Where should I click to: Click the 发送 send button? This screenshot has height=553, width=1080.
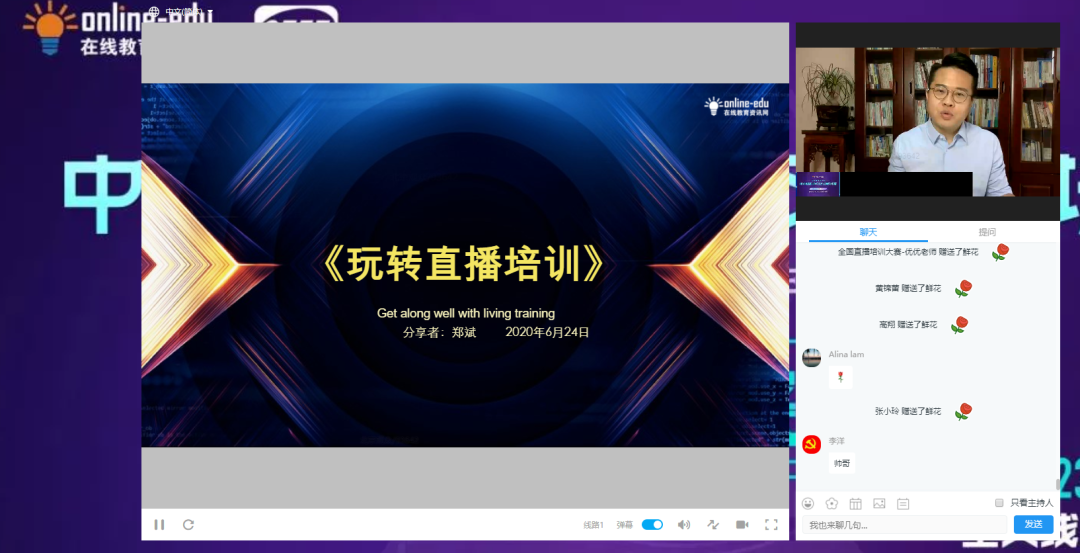tap(1033, 524)
